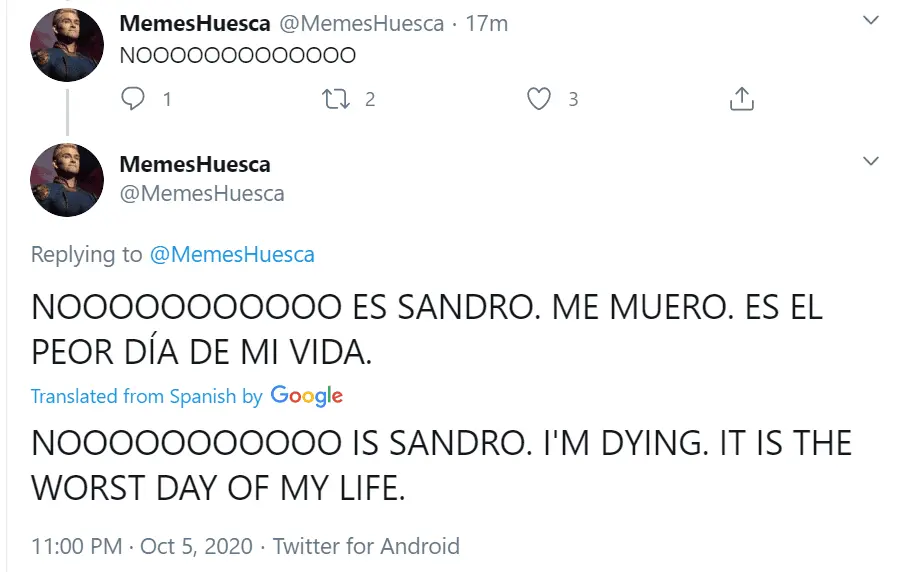Click the Translated from Spanish link
902x572 pixels.
pyautogui.click(x=133, y=396)
